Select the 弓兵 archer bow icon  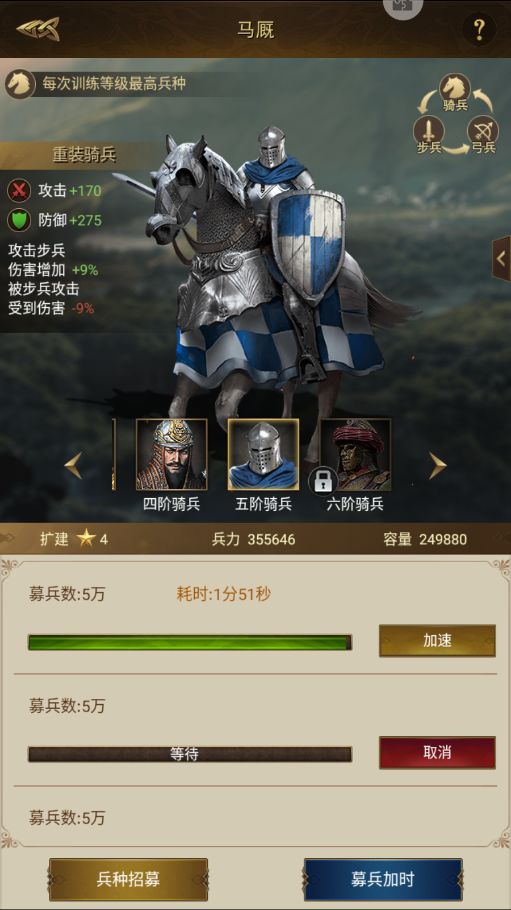483,131
